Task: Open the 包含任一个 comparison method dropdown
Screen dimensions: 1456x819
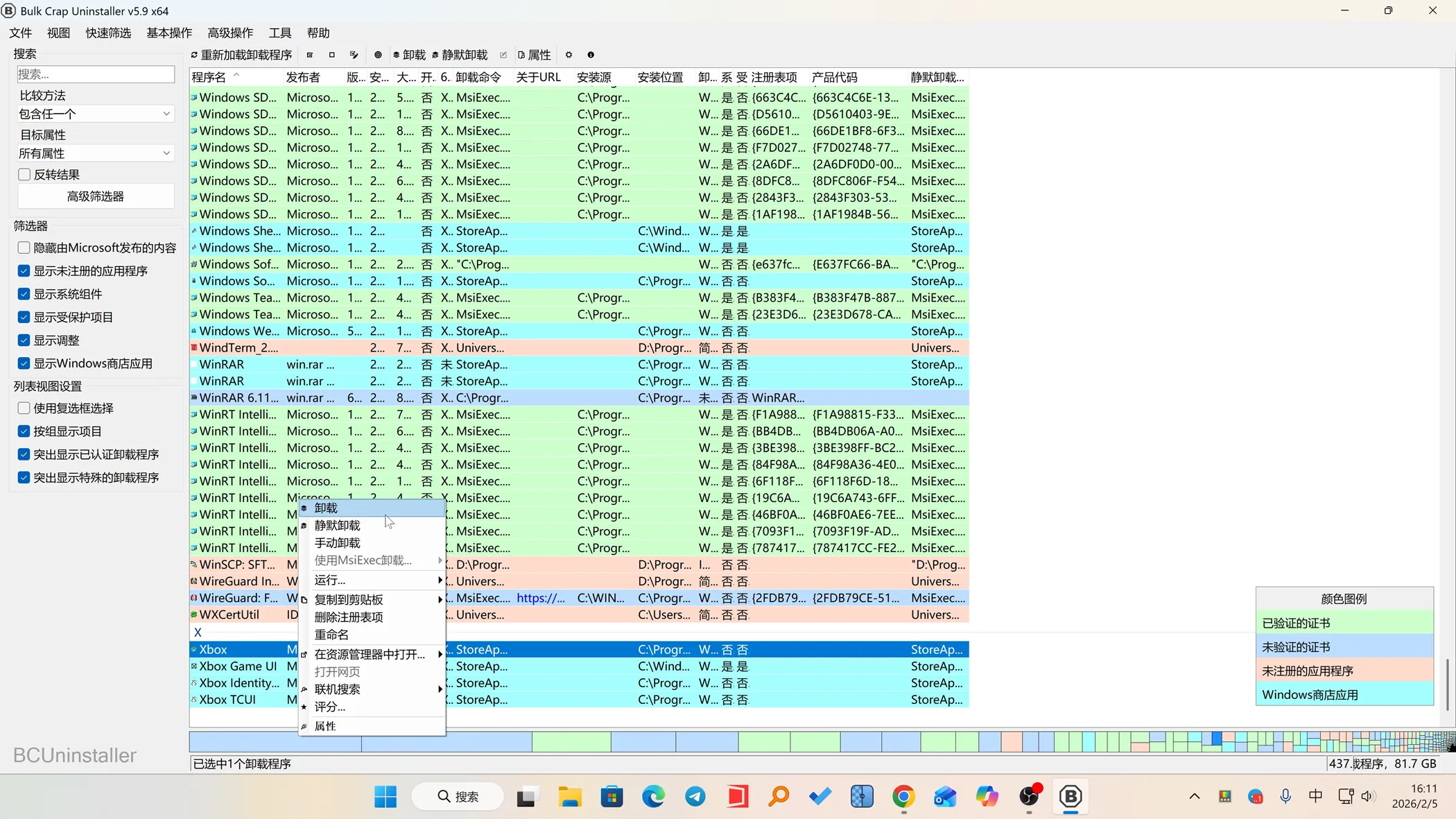Action: [95, 114]
